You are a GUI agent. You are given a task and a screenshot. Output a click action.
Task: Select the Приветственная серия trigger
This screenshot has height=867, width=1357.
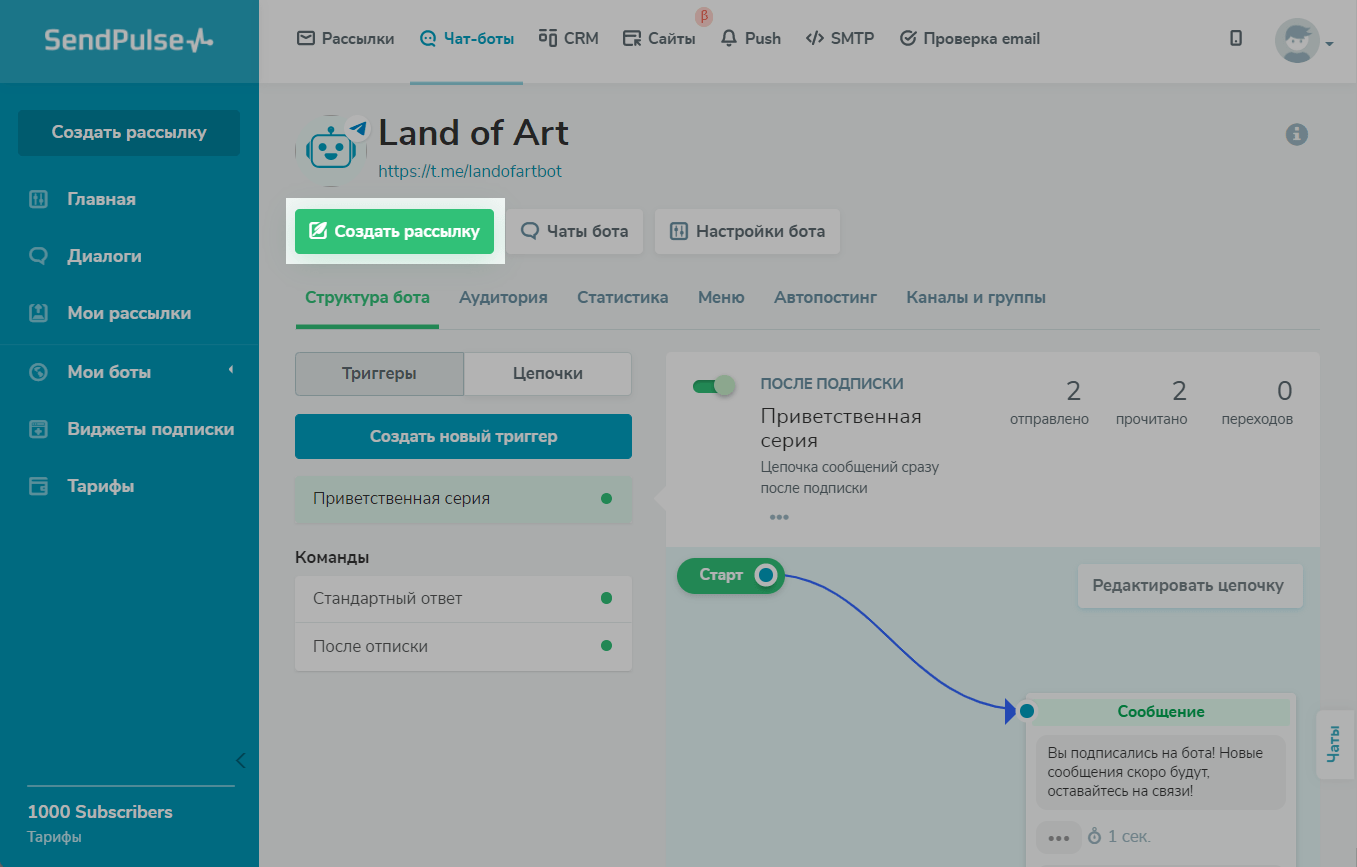coord(463,499)
